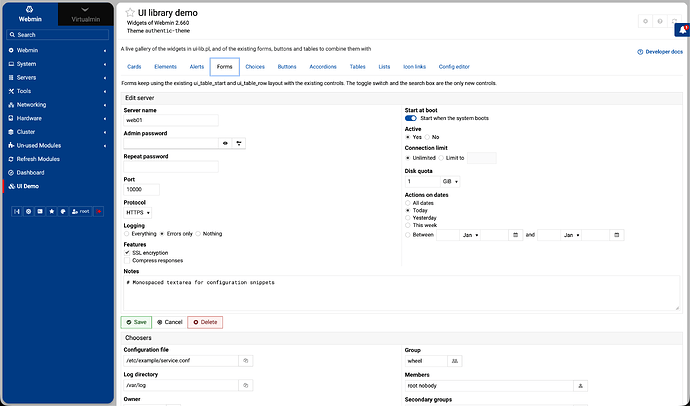
Task: Open the Developer docs link
Action: coord(660,52)
